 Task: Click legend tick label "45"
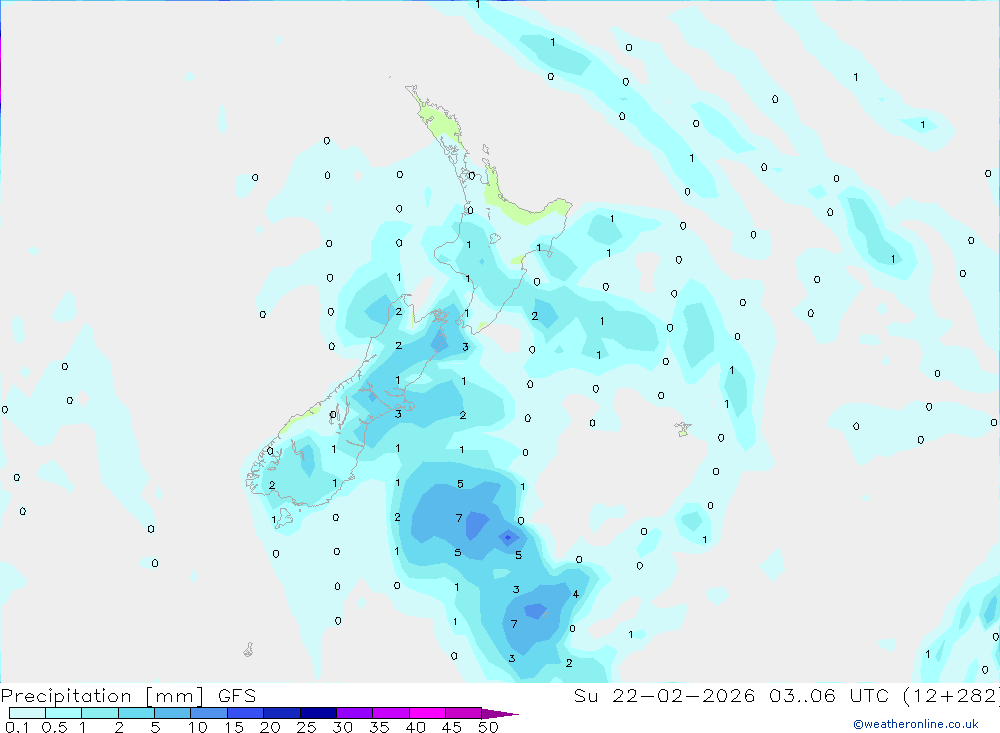pyautogui.click(x=452, y=727)
